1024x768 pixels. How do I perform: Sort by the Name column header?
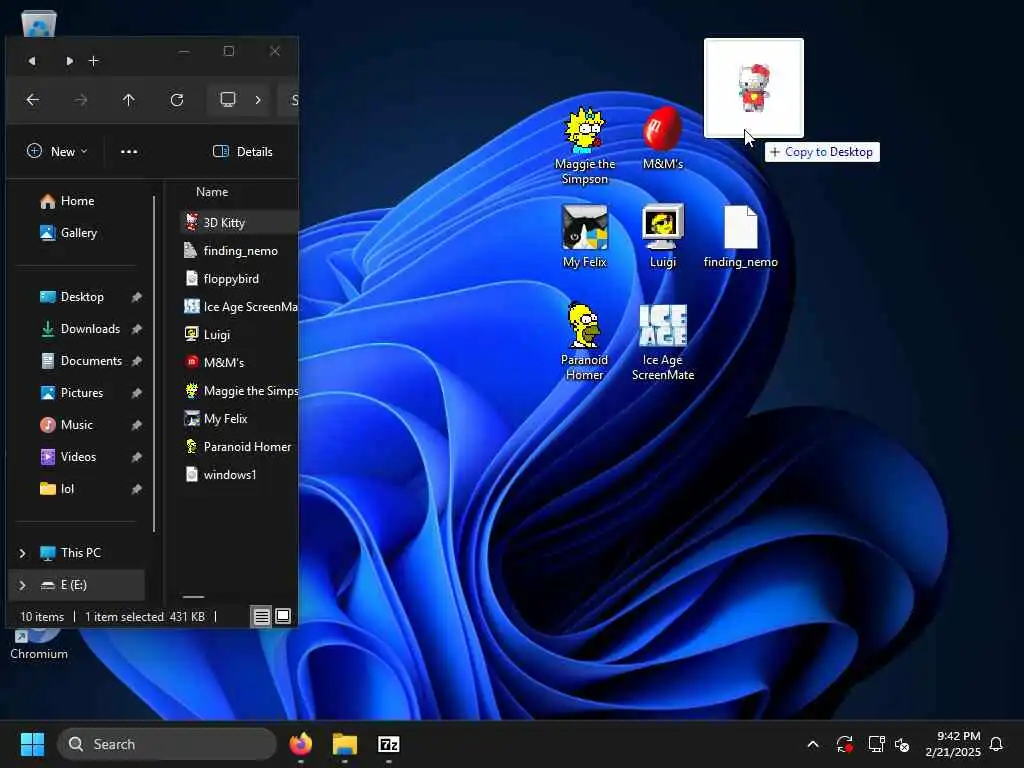click(212, 192)
